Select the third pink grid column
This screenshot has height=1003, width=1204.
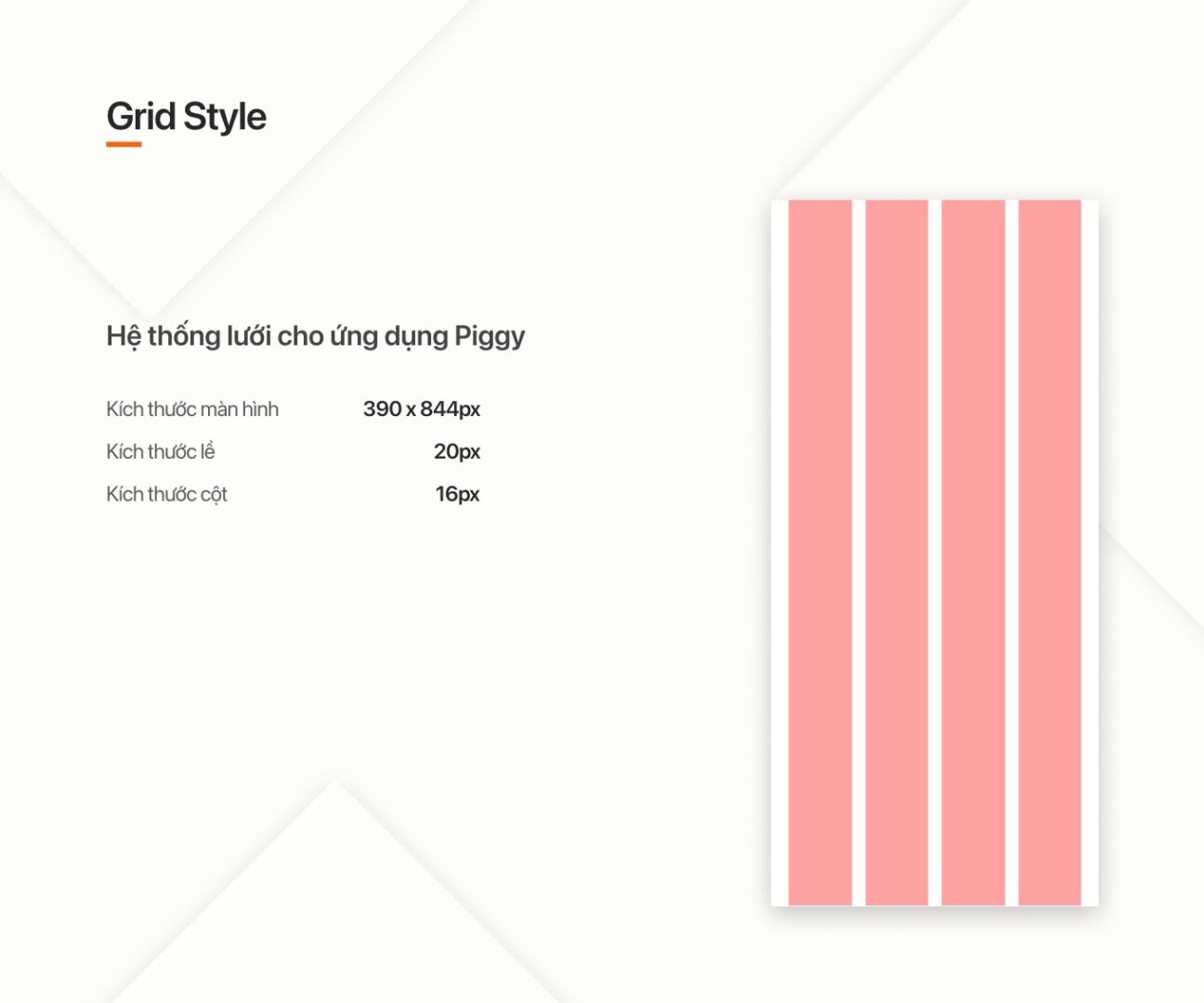point(974,553)
